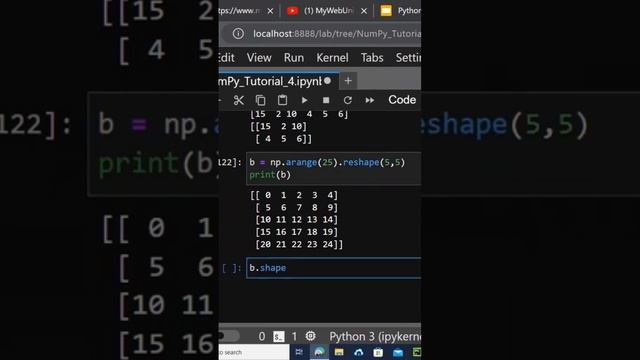Restart kernel and run all cells
This screenshot has width=640, height=360.
(370, 100)
